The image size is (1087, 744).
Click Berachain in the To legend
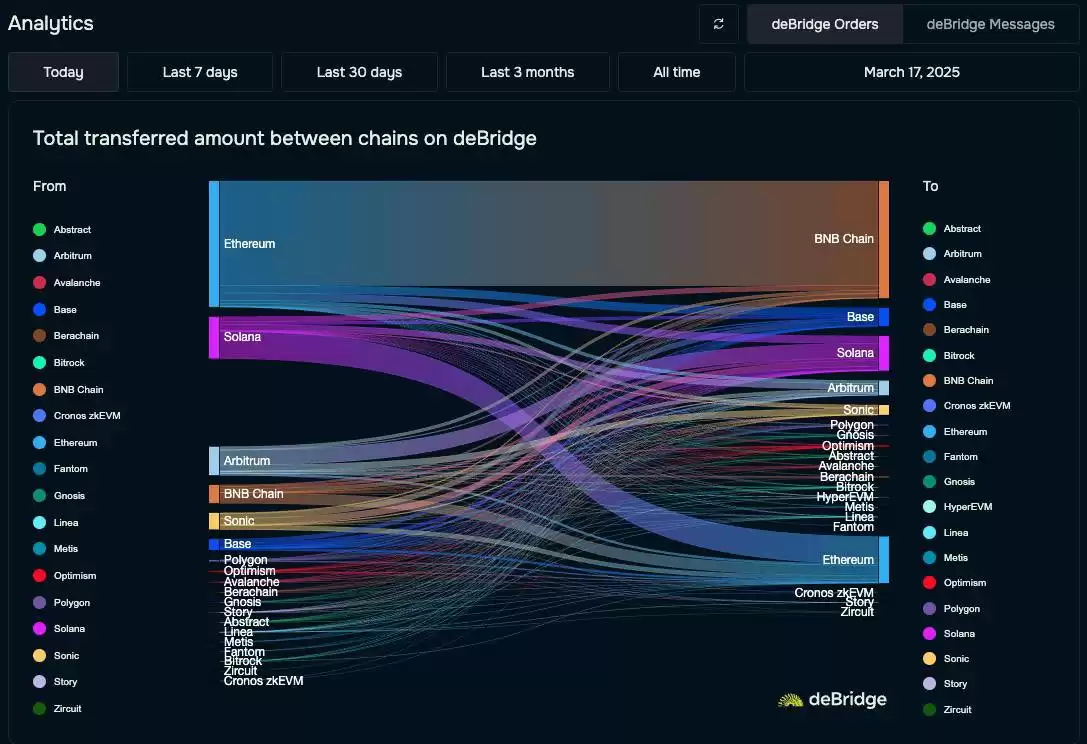956,329
